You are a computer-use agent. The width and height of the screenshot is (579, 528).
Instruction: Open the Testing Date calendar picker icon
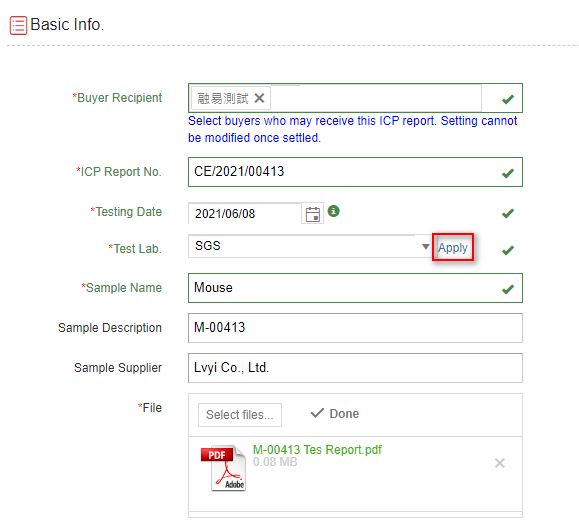click(x=312, y=214)
